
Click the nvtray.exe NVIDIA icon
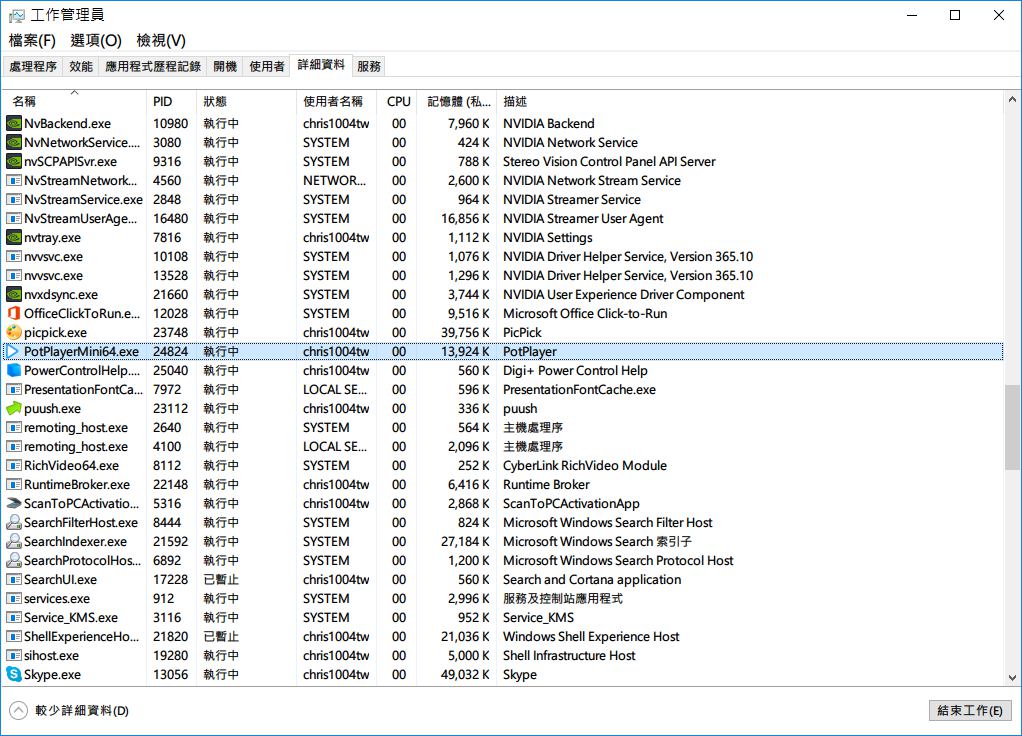click(14, 237)
